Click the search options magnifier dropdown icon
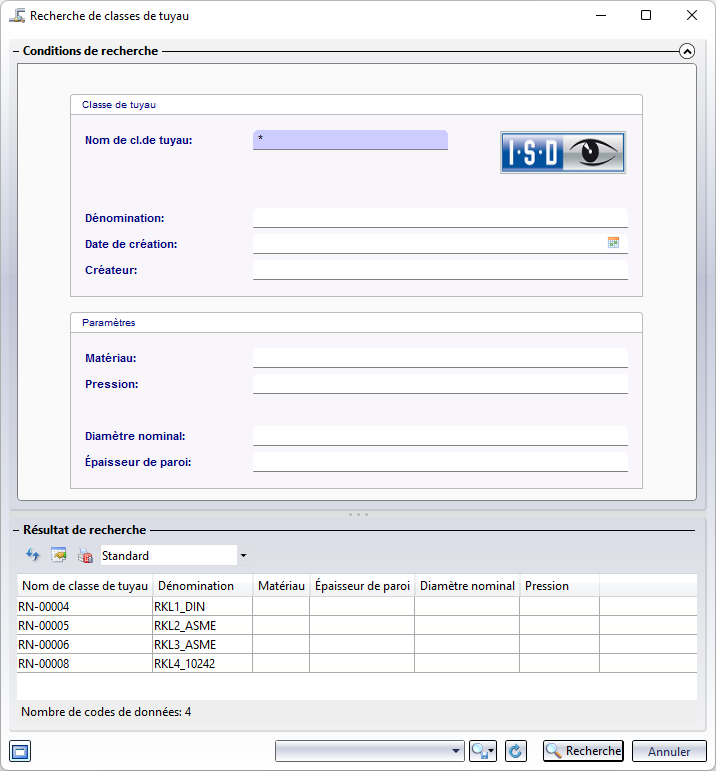Screen dimensions: 716x771 point(482,751)
